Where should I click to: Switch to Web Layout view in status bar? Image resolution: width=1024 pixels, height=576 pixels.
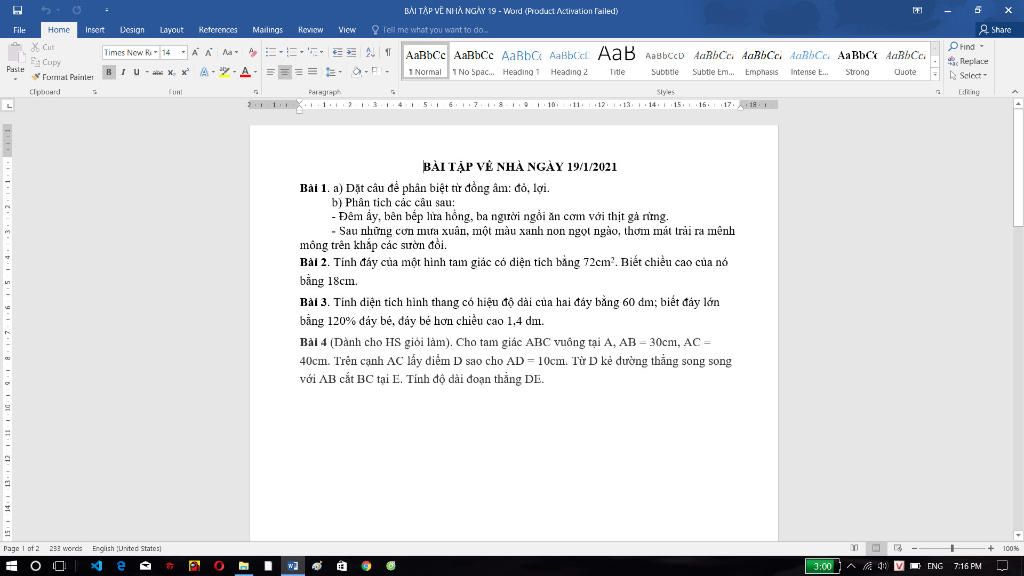898,548
